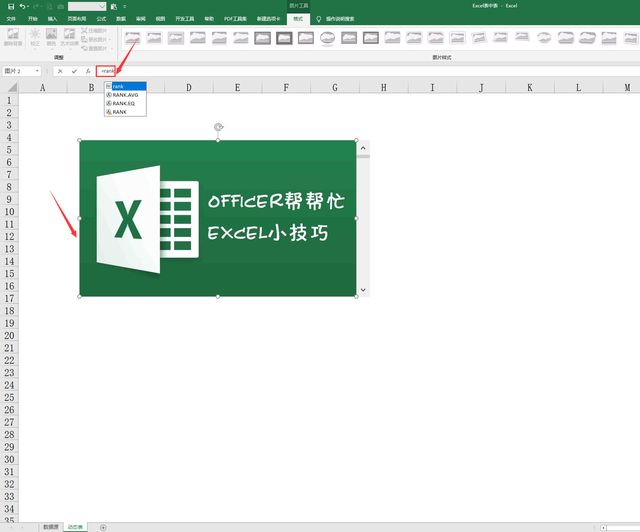Open the 艺术效果 Artistic Effects option
The width and height of the screenshot is (640, 532).
[x=69, y=37]
